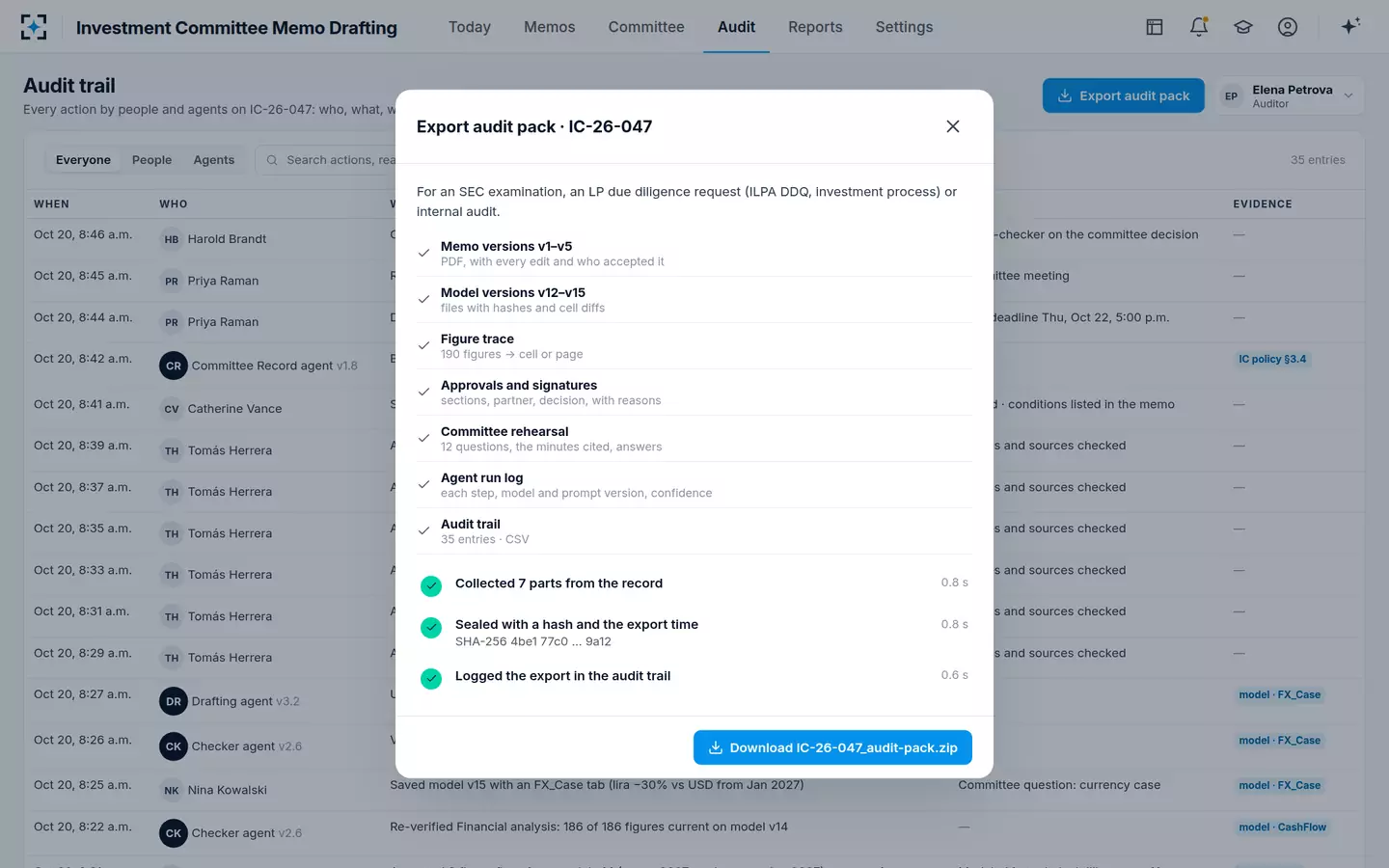Screen dimensions: 1389x868
Task: Toggle the Committee rehearsal item
Action: pyautogui.click(x=694, y=439)
